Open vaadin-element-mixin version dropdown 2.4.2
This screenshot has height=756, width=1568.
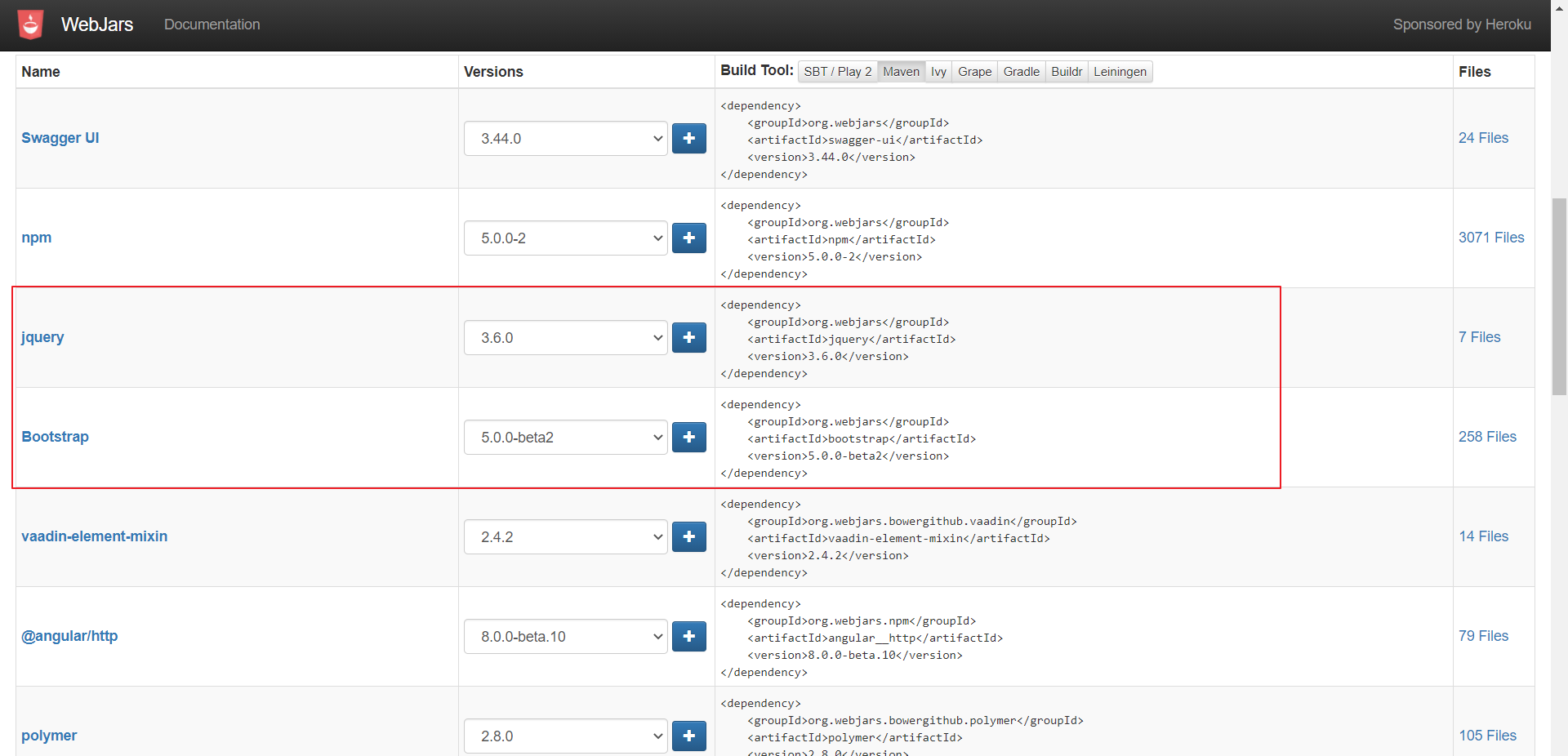coord(566,537)
